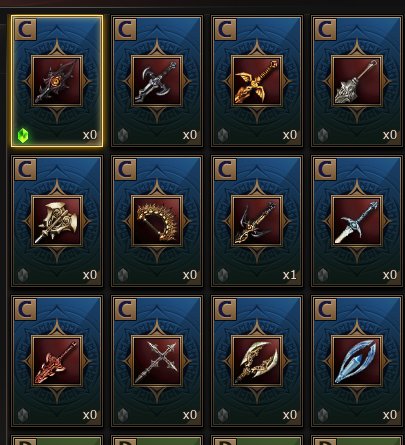
Task: Select the ornate golden battle axe icon
Action: [x=57, y=221]
